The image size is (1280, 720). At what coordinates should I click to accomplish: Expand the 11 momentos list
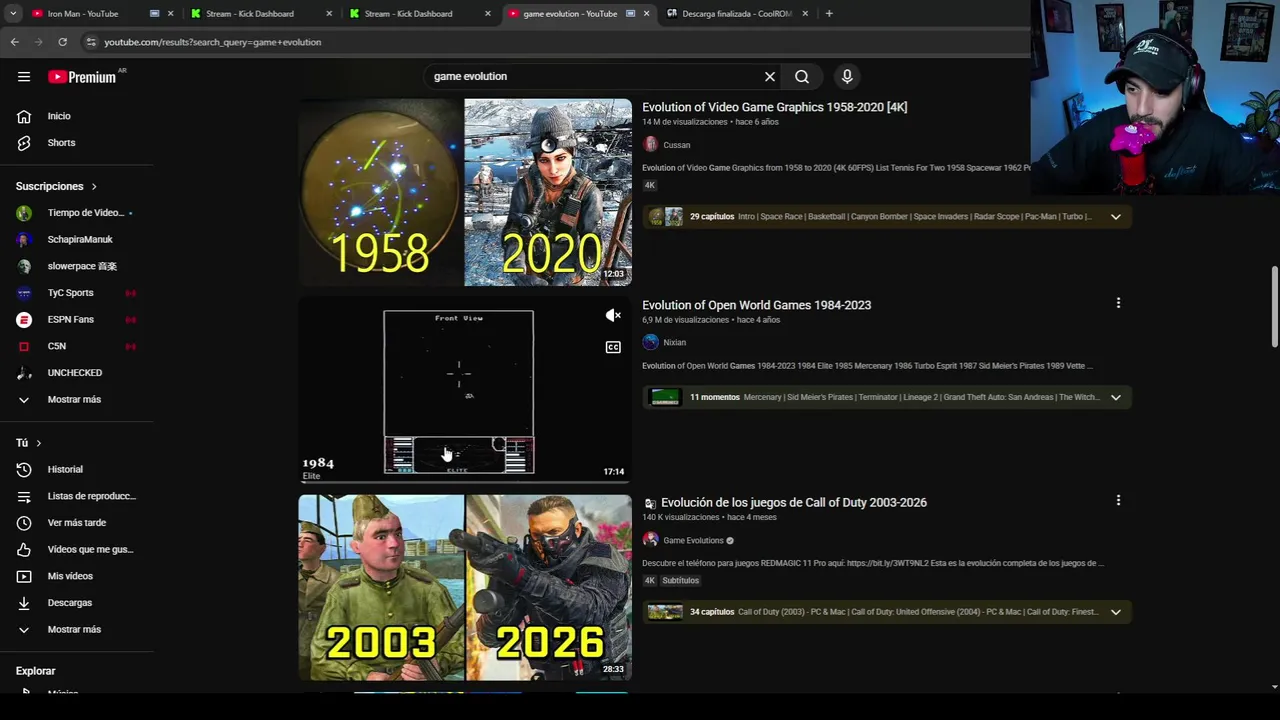[x=1116, y=397]
